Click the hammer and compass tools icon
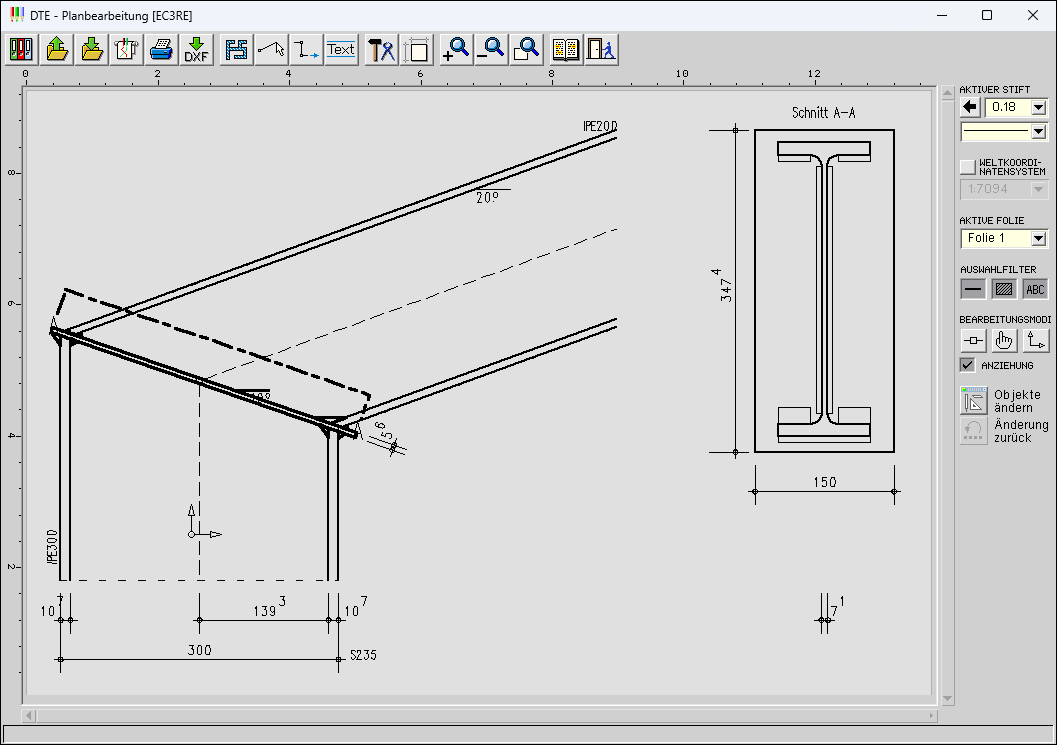 pyautogui.click(x=381, y=49)
